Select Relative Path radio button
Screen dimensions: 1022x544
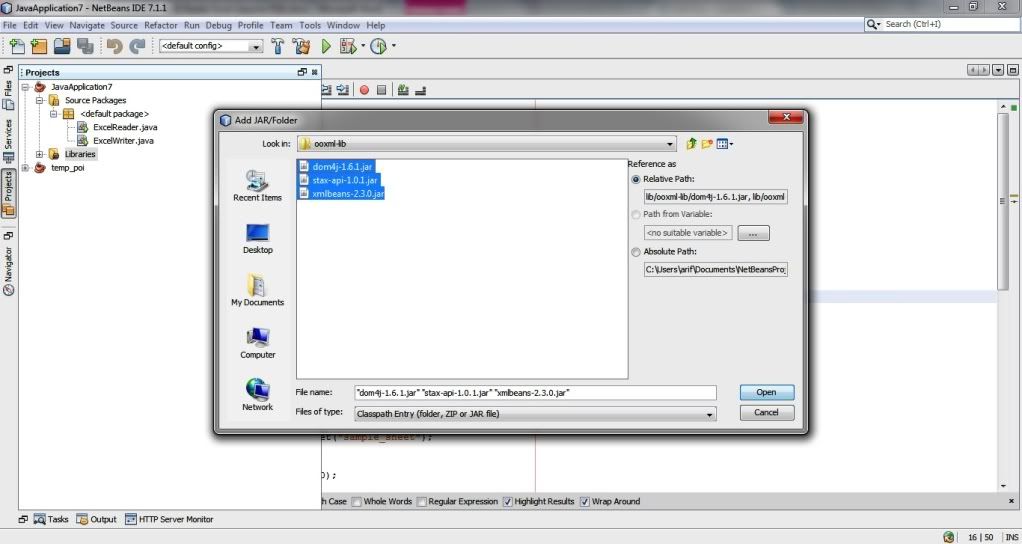coord(635,179)
